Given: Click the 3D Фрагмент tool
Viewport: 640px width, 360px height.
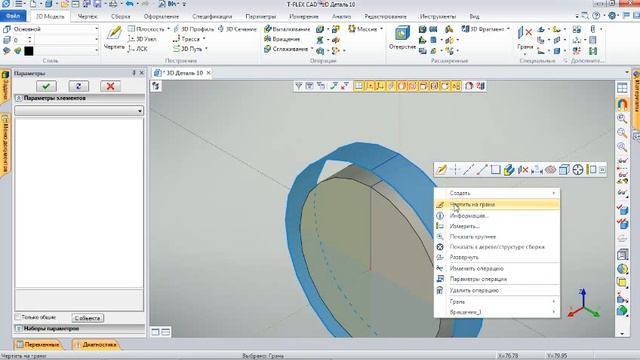Looking at the screenshot, I should tap(482, 29).
